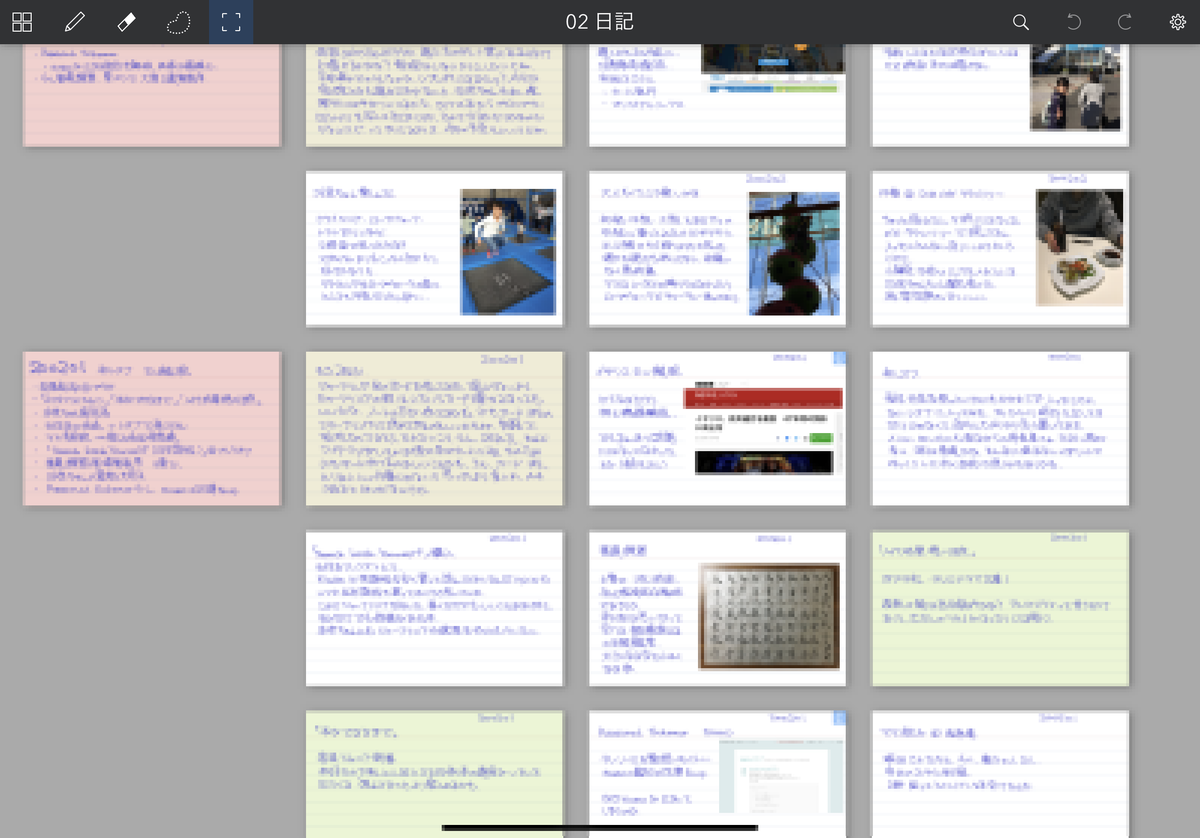Open the note with the jumping child photo
This screenshot has height=838, width=1200.
pos(435,248)
